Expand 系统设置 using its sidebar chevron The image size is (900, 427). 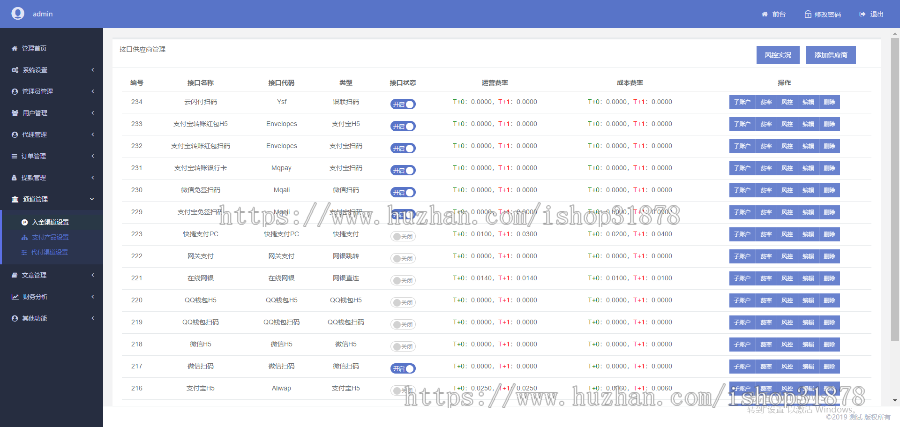pos(93,70)
